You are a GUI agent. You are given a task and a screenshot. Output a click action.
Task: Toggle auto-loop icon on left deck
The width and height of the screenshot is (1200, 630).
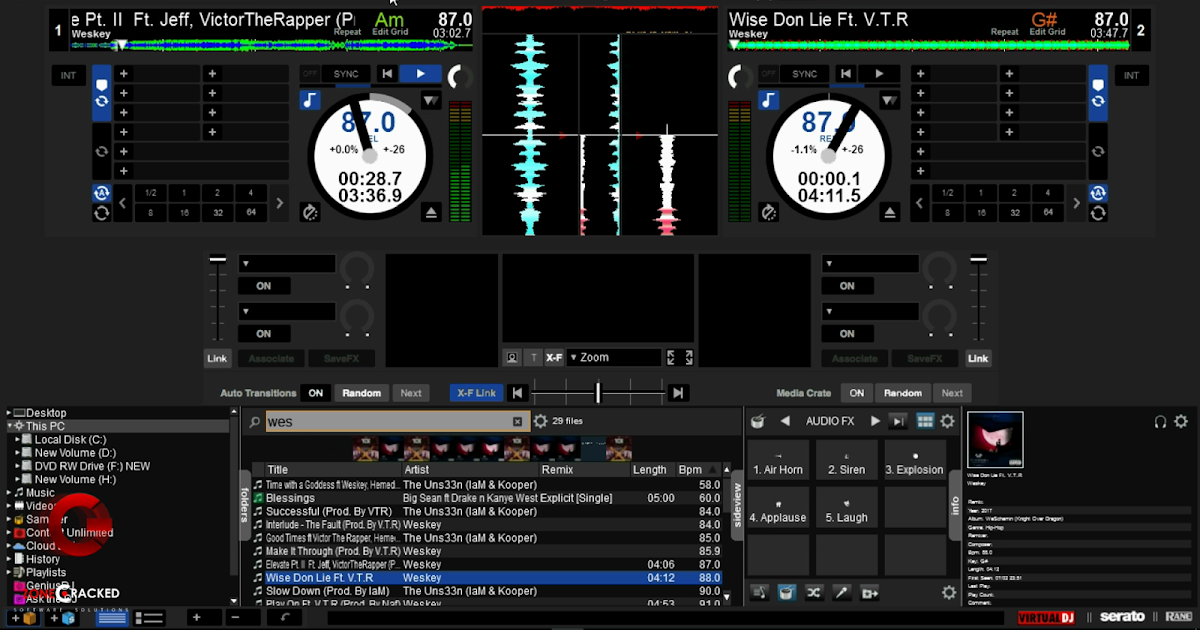[101, 193]
